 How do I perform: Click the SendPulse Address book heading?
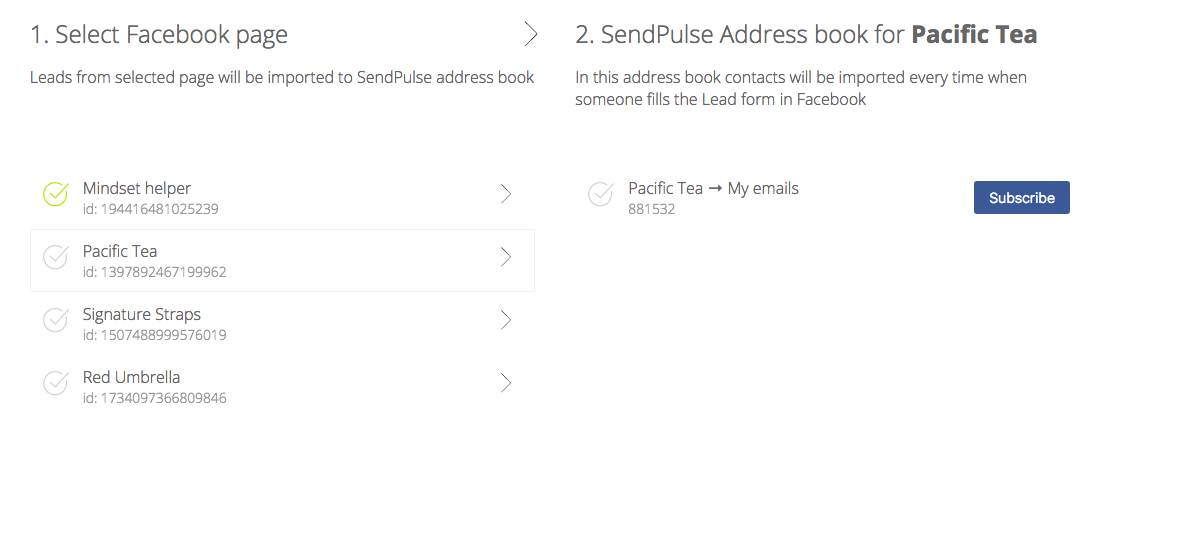(806, 35)
